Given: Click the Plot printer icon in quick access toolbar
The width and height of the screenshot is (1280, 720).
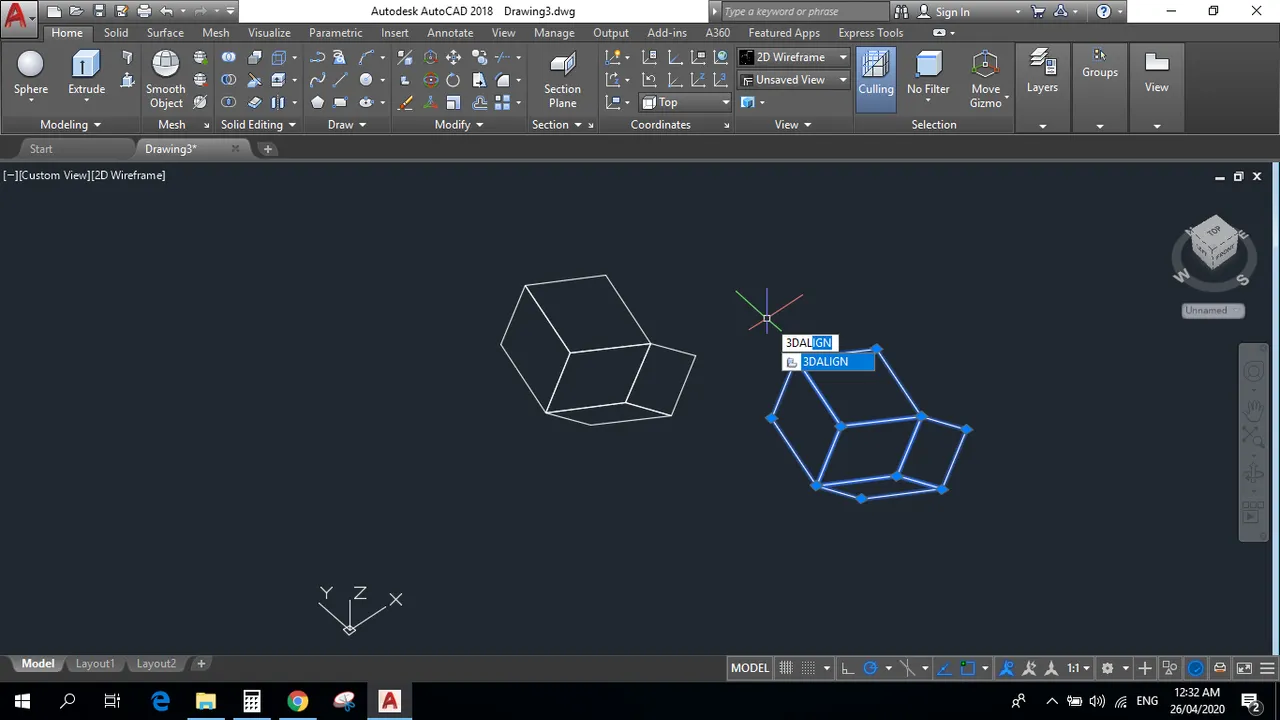Looking at the screenshot, I should pos(144,12).
